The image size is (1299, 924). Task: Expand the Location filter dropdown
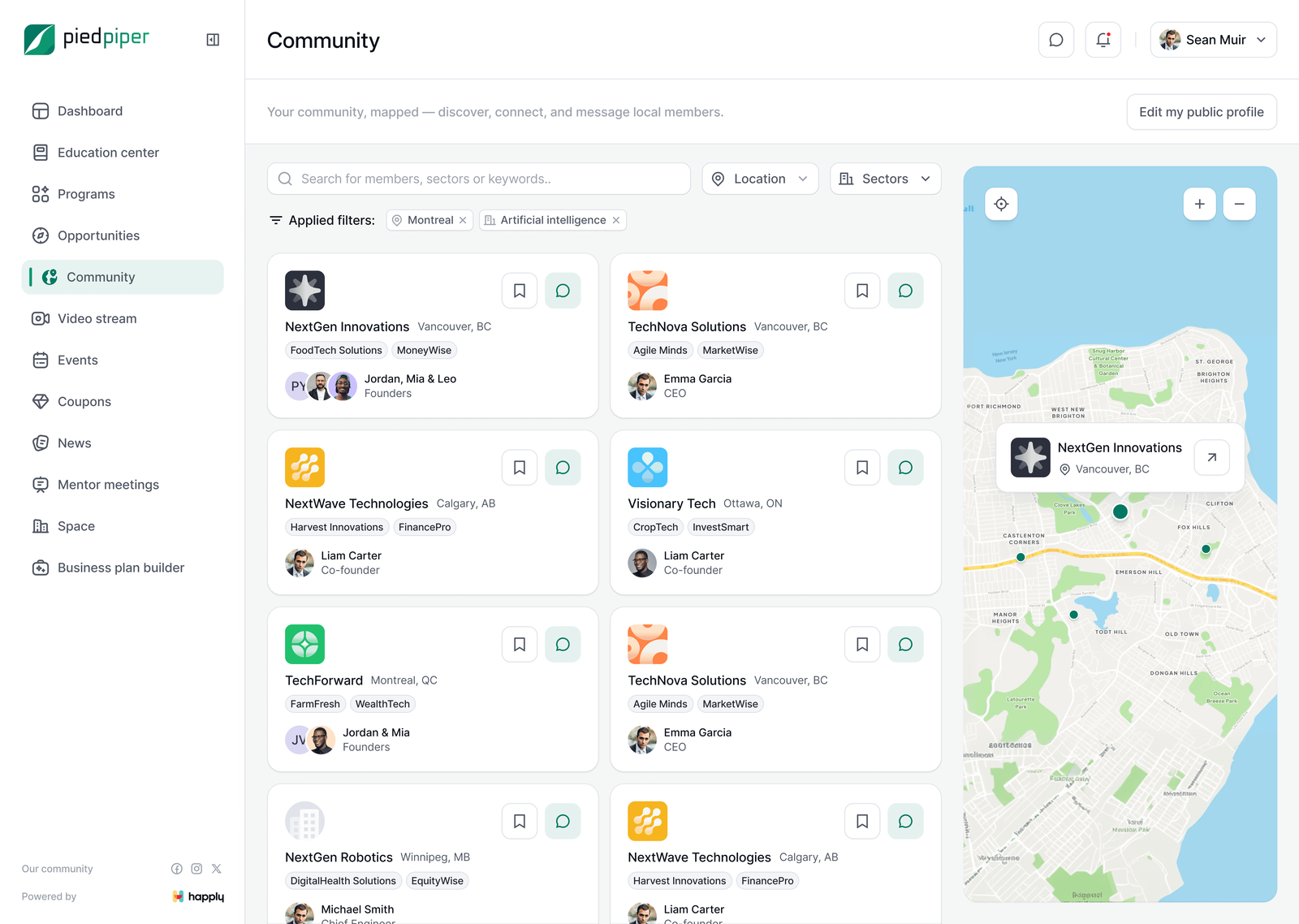(760, 179)
